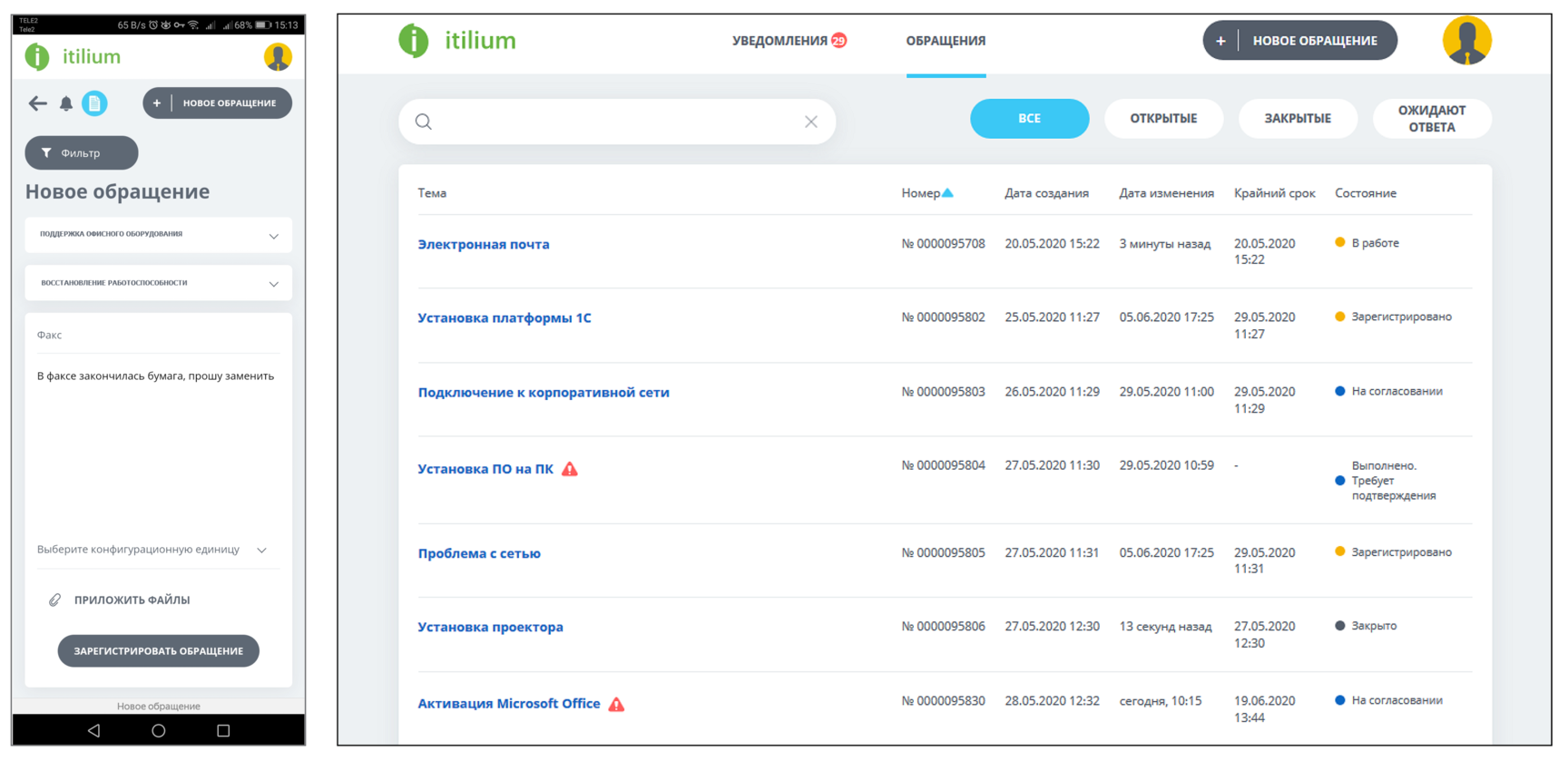Click the notification count badge 29
Image resolution: width=1568 pixels, height=761 pixels.
pyautogui.click(x=839, y=40)
